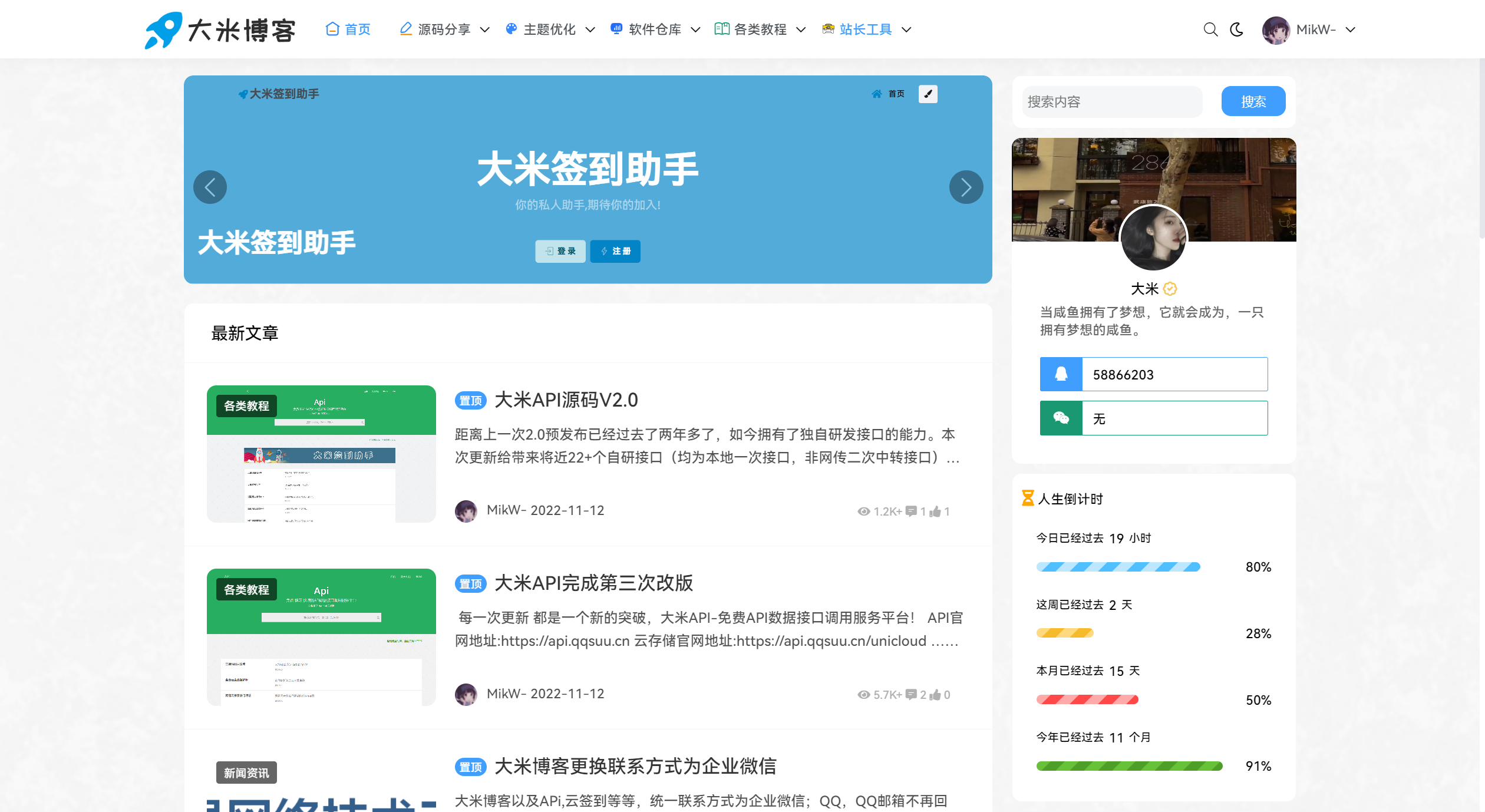Image resolution: width=1485 pixels, height=812 pixels.
Task: Click the 今年已经过去 green progress bar
Action: (x=1129, y=766)
